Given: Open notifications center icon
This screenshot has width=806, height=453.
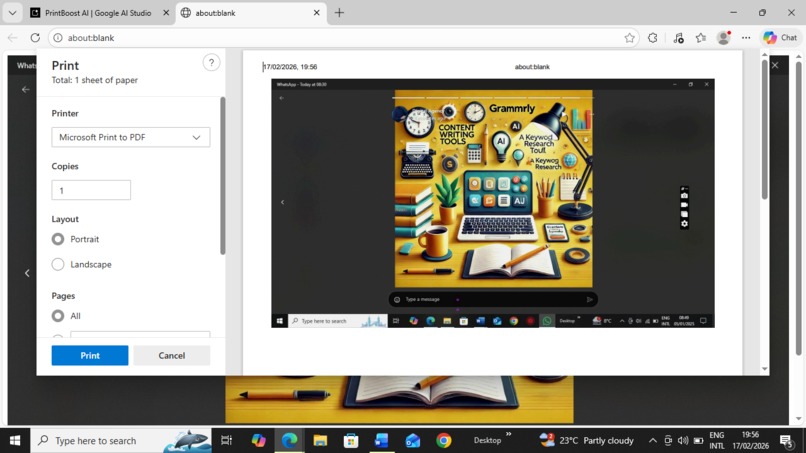Looking at the screenshot, I should coord(785,441).
